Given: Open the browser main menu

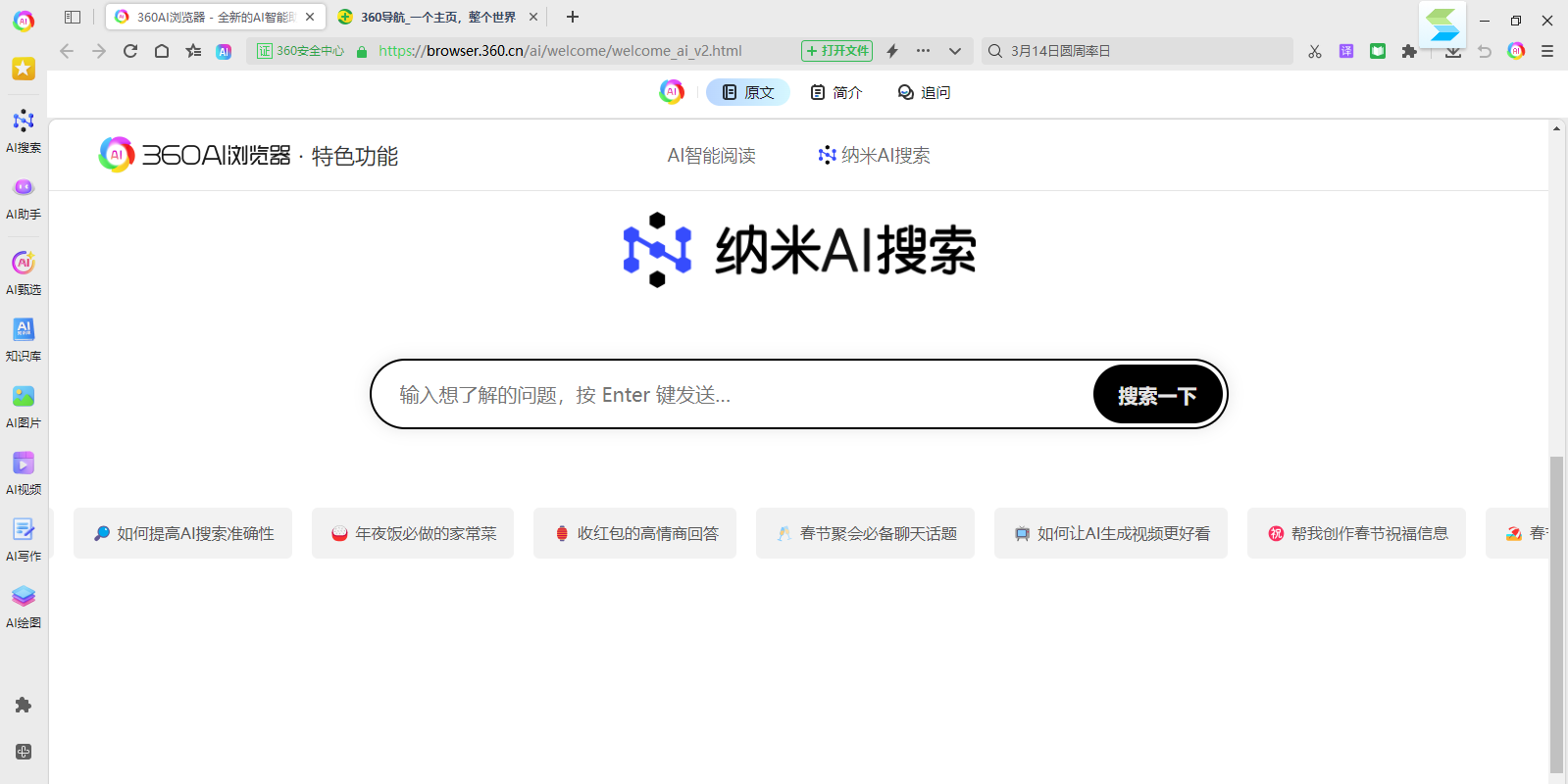Looking at the screenshot, I should point(1547,51).
